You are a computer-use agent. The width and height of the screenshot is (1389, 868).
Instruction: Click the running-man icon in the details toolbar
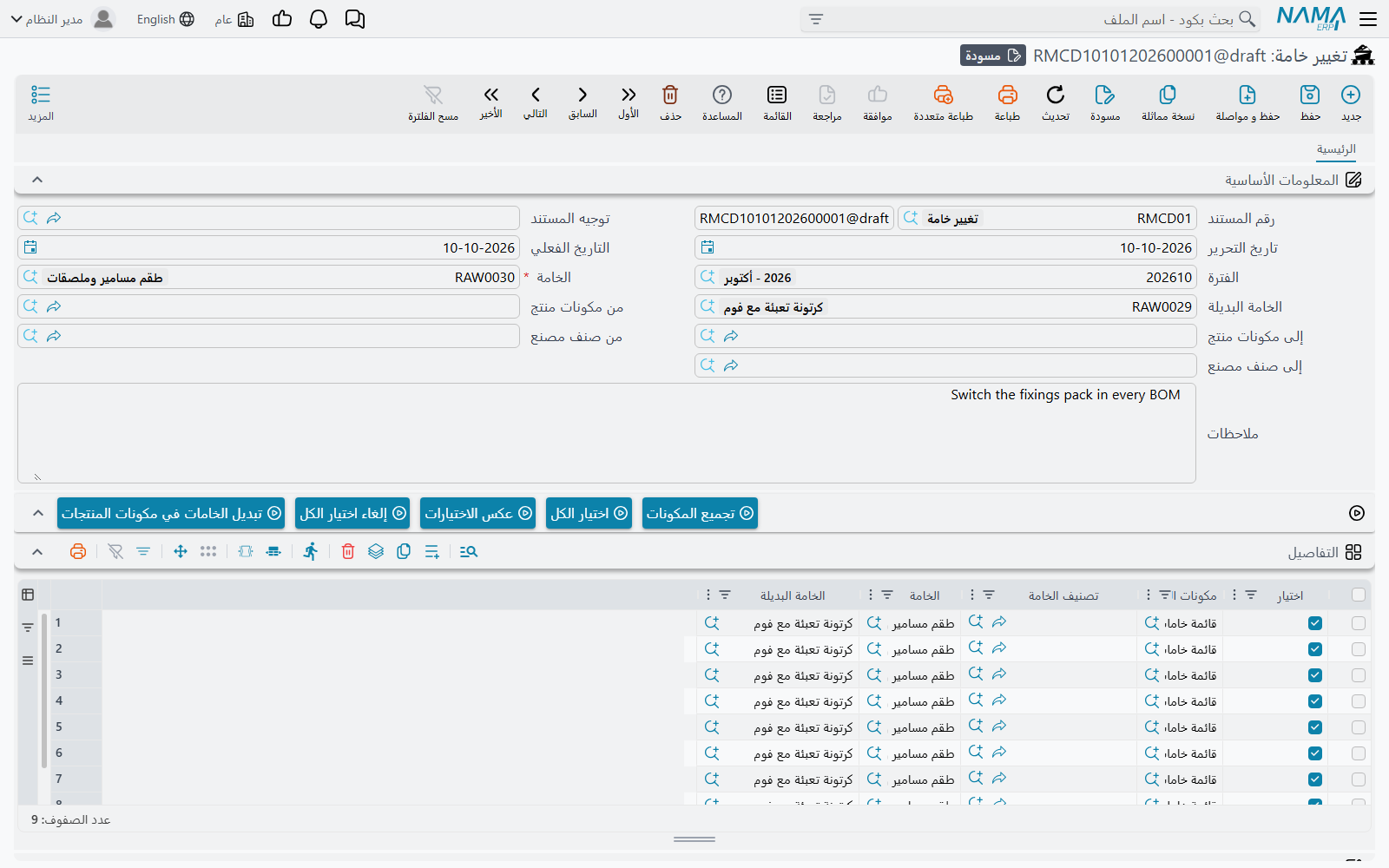coord(311,551)
